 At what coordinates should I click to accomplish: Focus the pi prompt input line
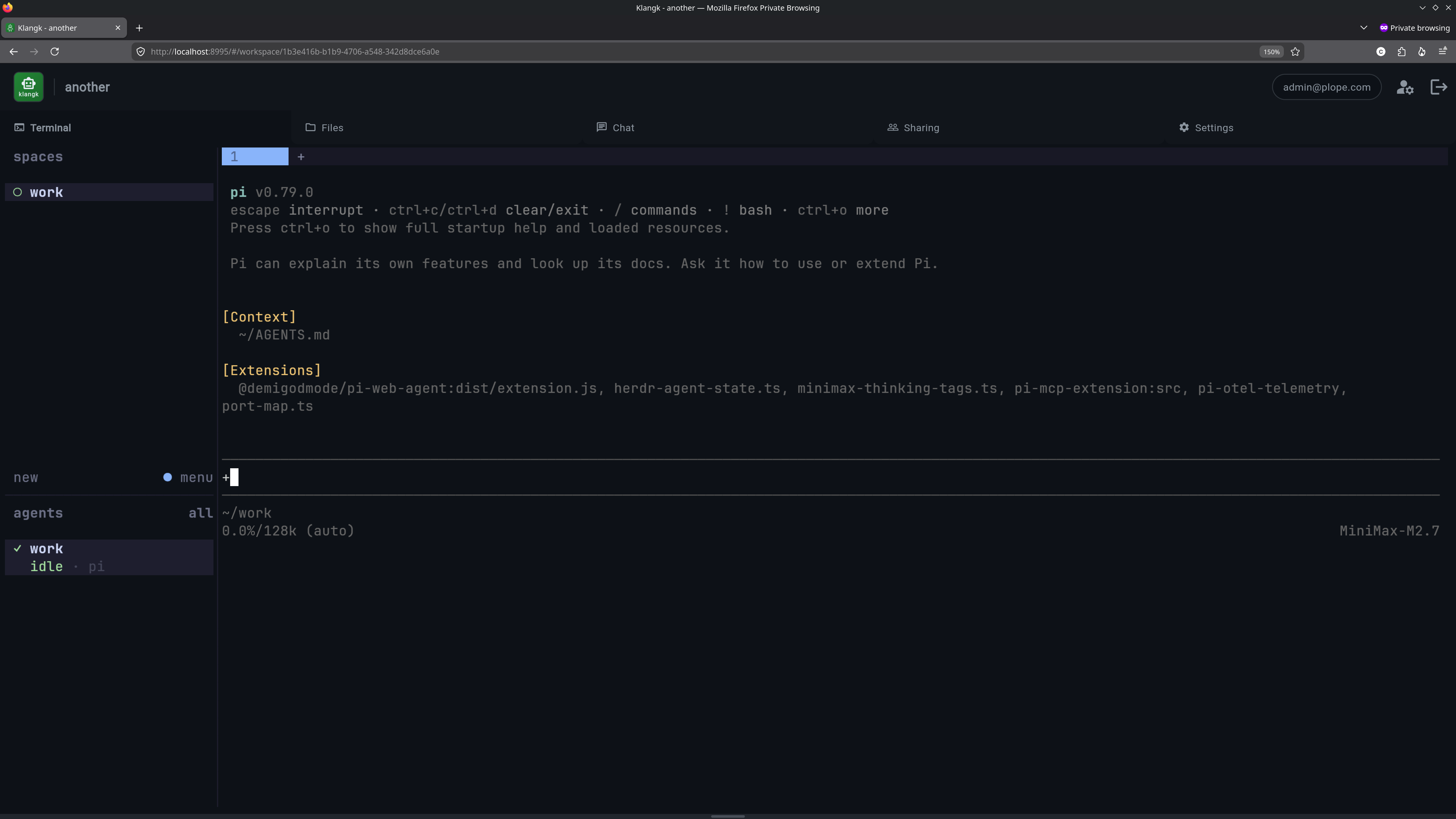830,478
